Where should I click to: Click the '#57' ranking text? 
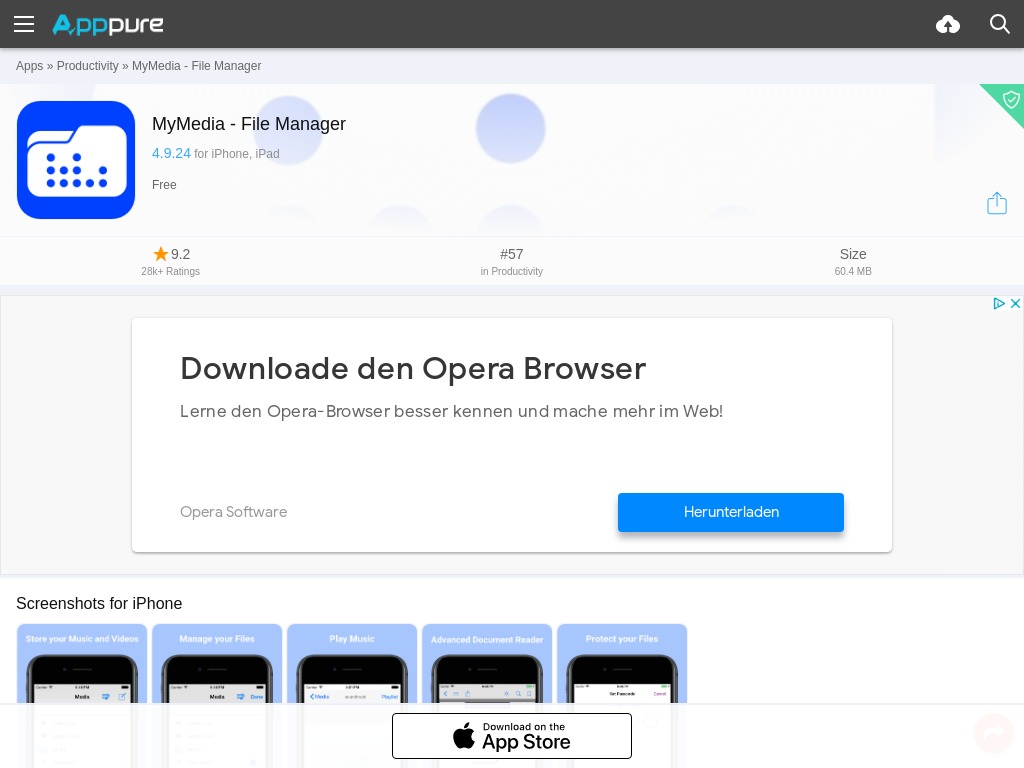512,254
